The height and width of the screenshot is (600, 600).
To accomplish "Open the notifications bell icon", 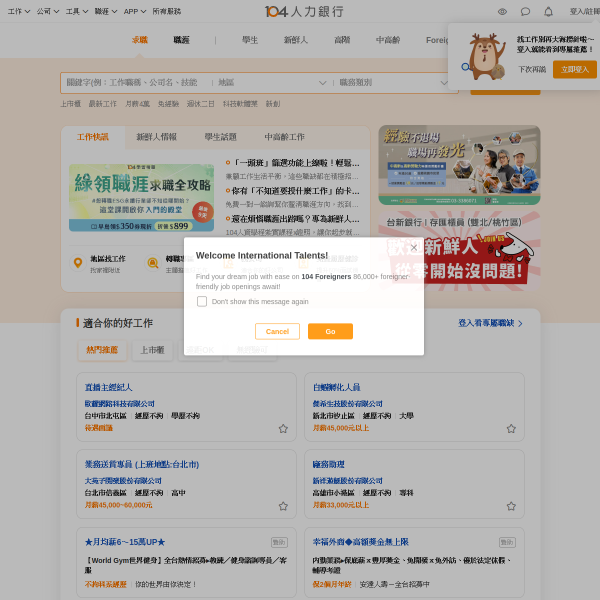I will point(548,11).
